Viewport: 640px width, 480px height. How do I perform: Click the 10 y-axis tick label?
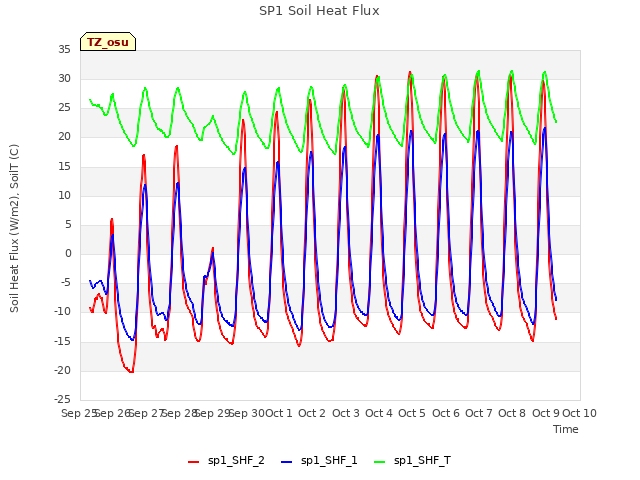click(x=64, y=195)
